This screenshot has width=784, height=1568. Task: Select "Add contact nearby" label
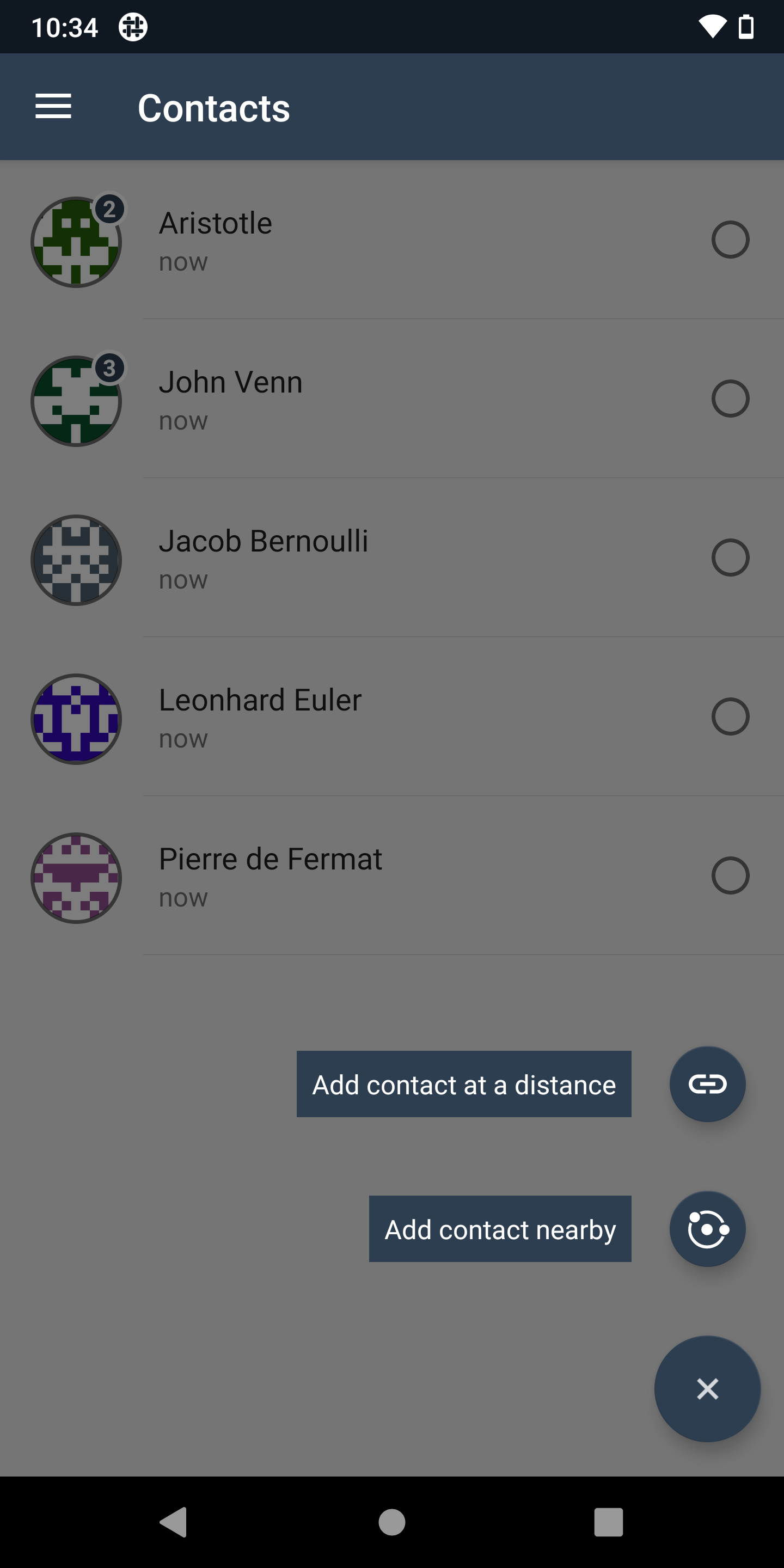pyautogui.click(x=500, y=1229)
